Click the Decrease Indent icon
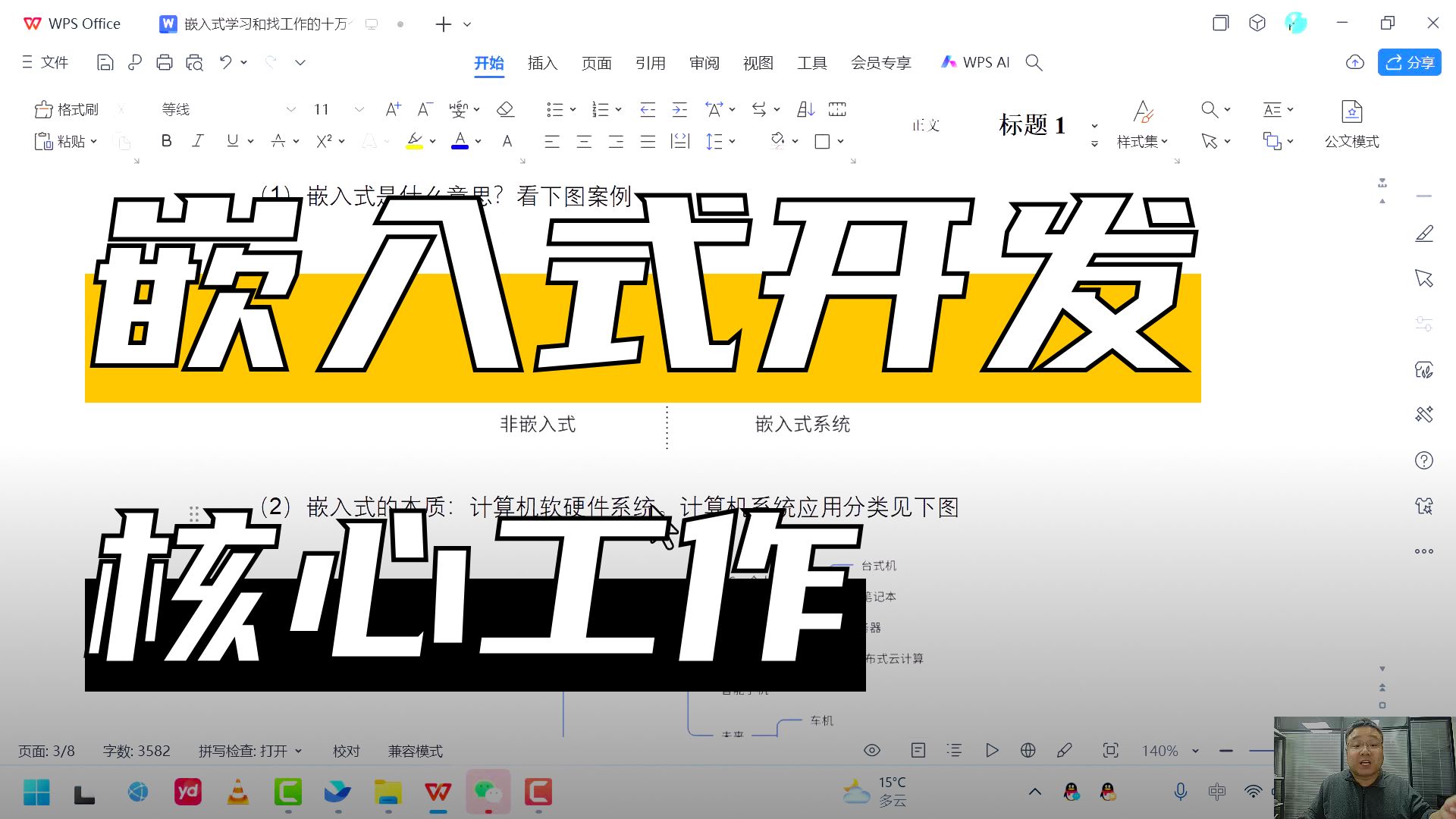This screenshot has height=819, width=1456. 648,110
